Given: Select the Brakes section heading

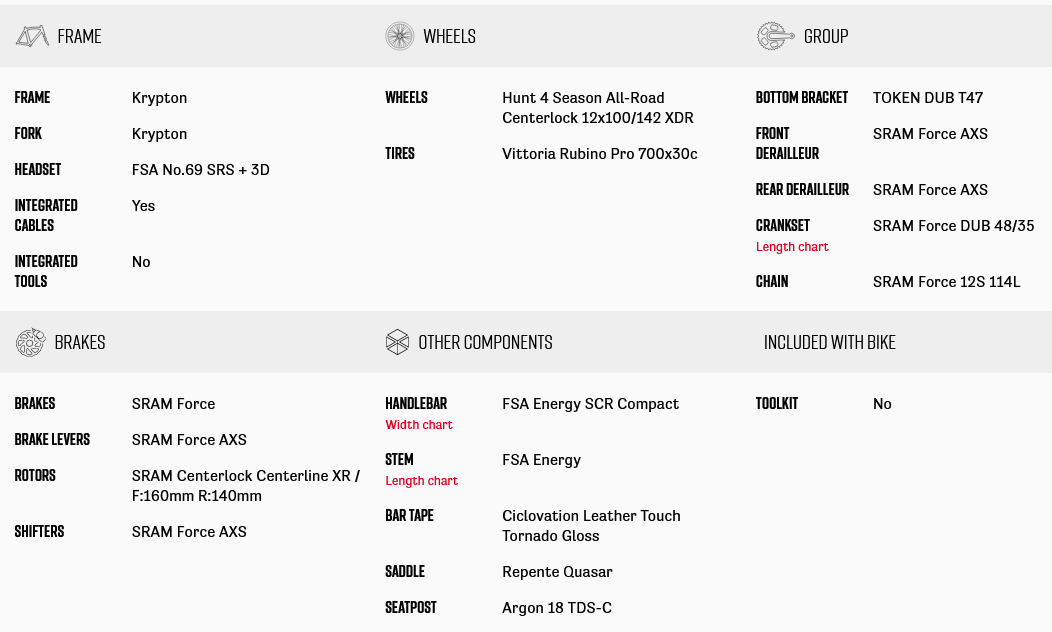Looking at the screenshot, I should [80, 342].
